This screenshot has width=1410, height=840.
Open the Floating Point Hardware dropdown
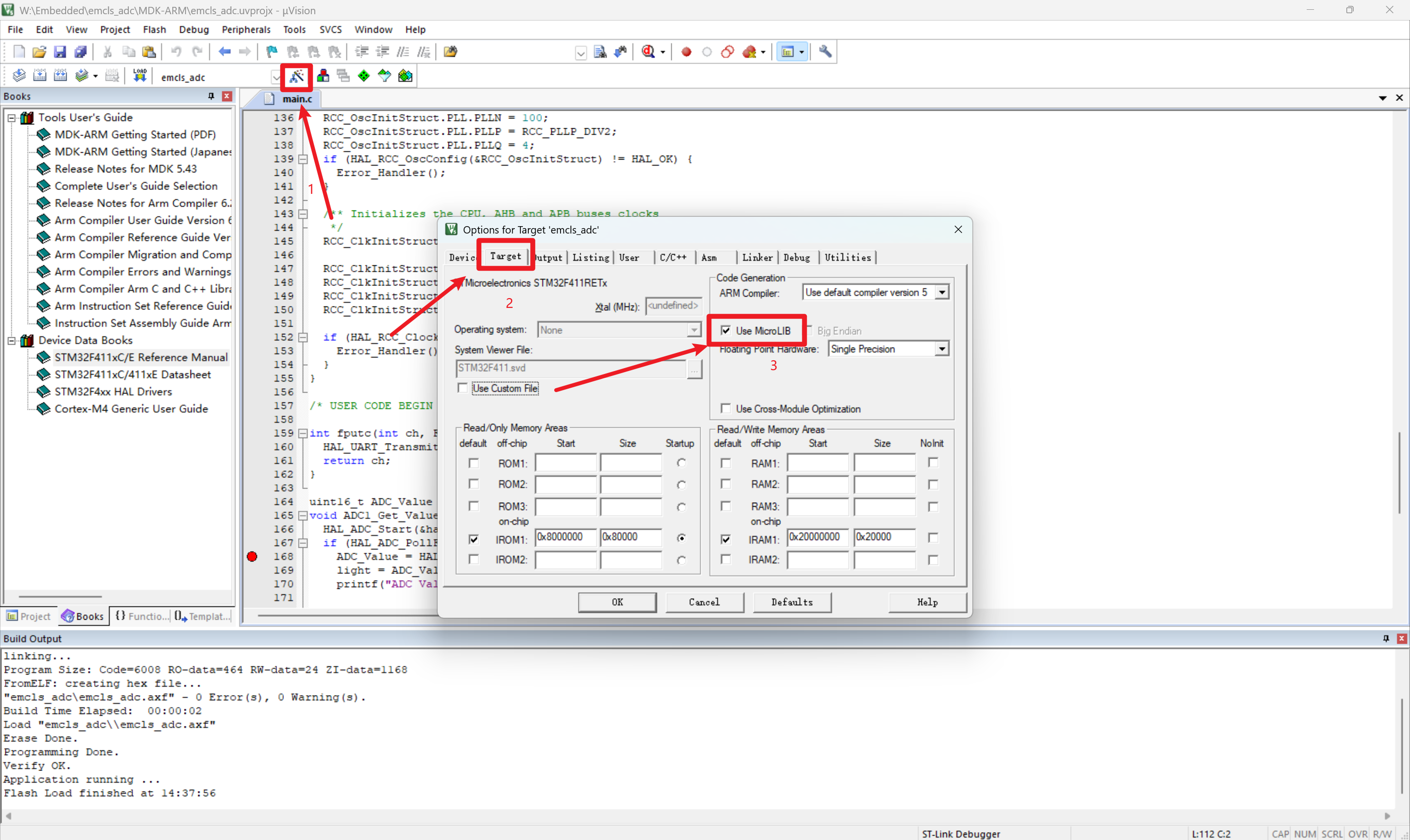942,349
